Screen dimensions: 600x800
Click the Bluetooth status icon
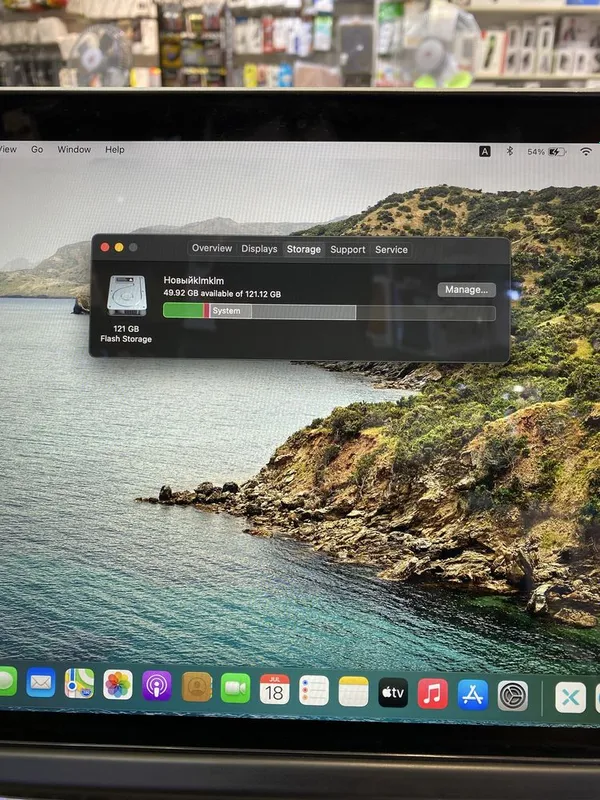click(x=509, y=151)
